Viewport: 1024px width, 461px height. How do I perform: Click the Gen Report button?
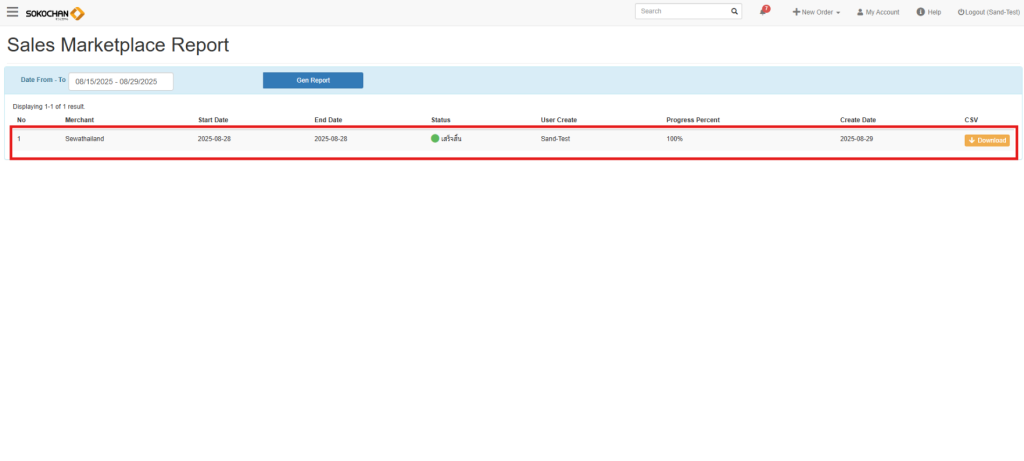[x=313, y=80]
